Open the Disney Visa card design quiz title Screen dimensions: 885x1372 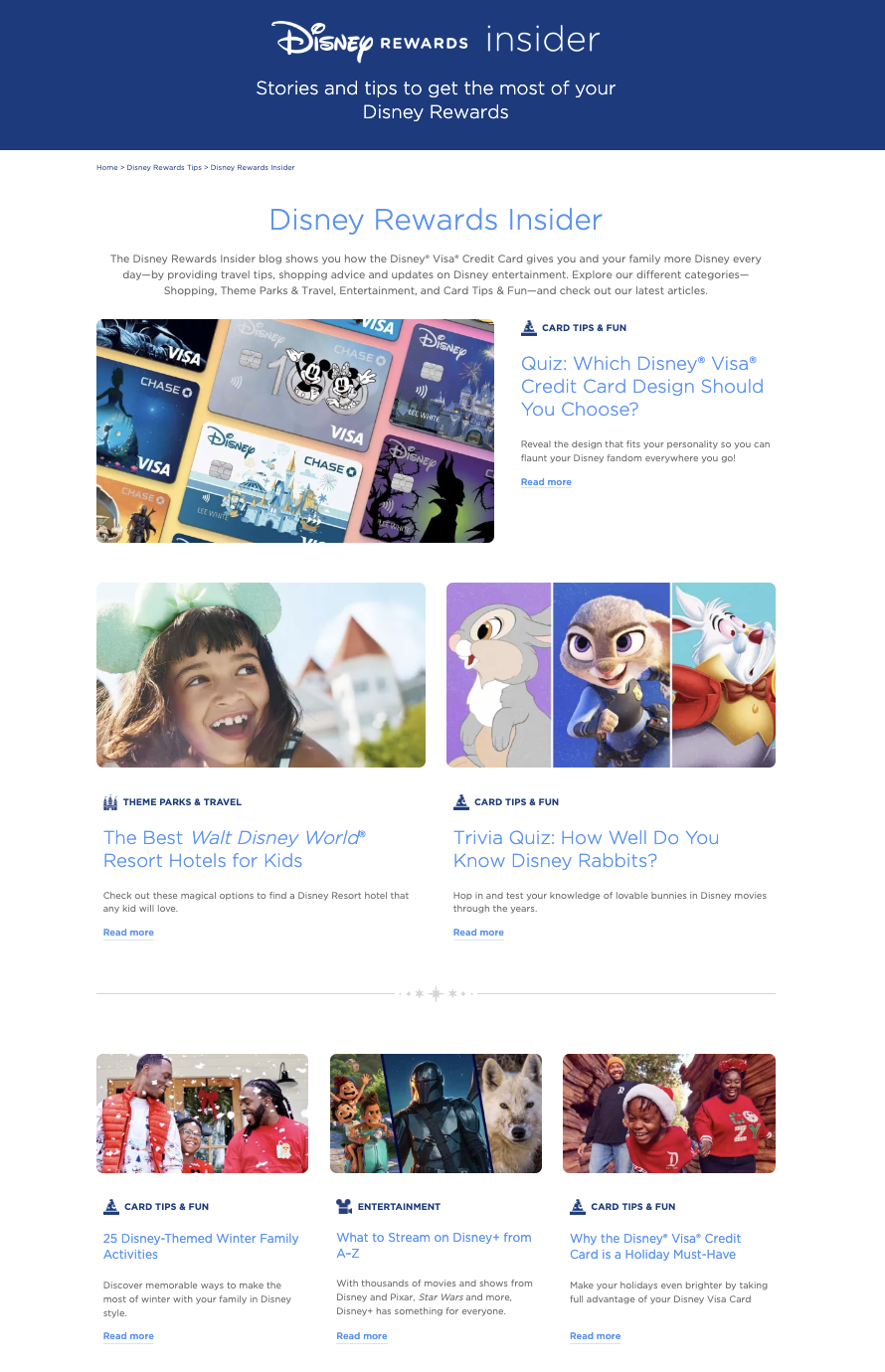click(642, 386)
